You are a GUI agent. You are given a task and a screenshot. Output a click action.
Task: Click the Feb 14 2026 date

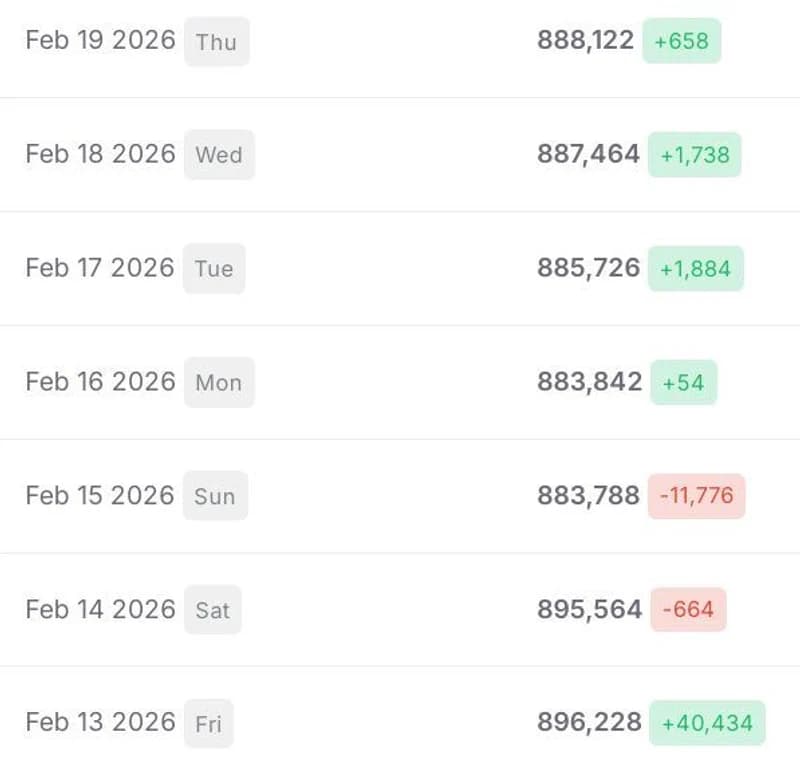[x=101, y=609]
